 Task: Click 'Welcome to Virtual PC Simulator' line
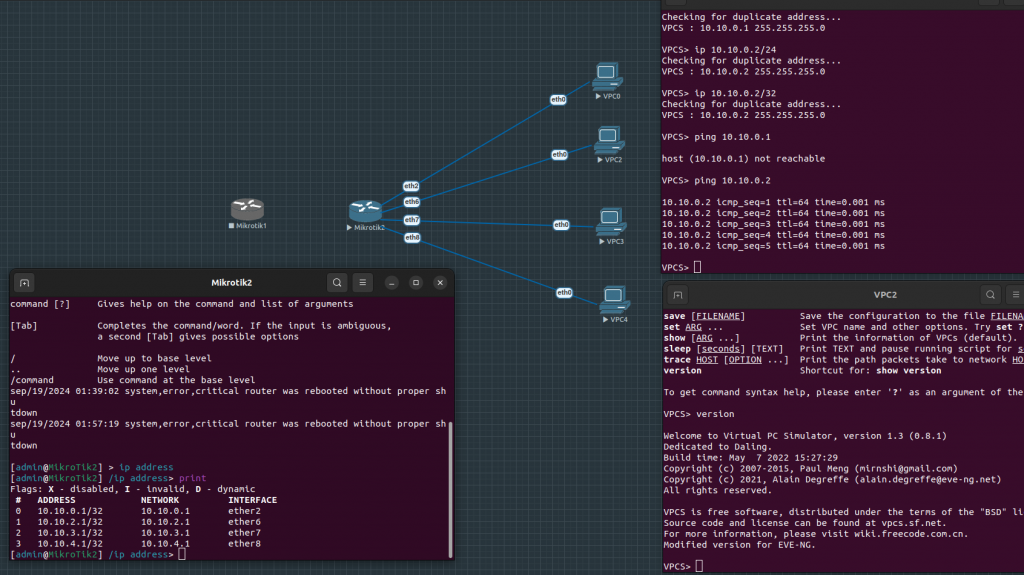pos(805,436)
